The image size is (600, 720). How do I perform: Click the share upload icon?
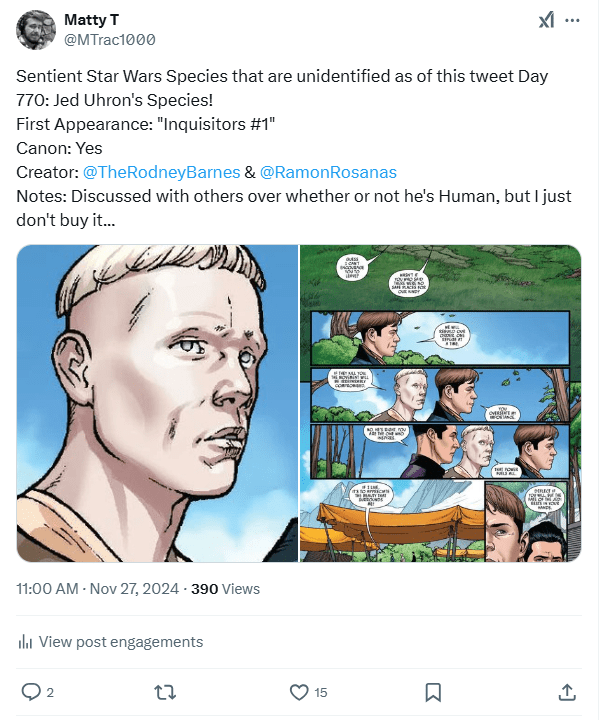coord(566,692)
